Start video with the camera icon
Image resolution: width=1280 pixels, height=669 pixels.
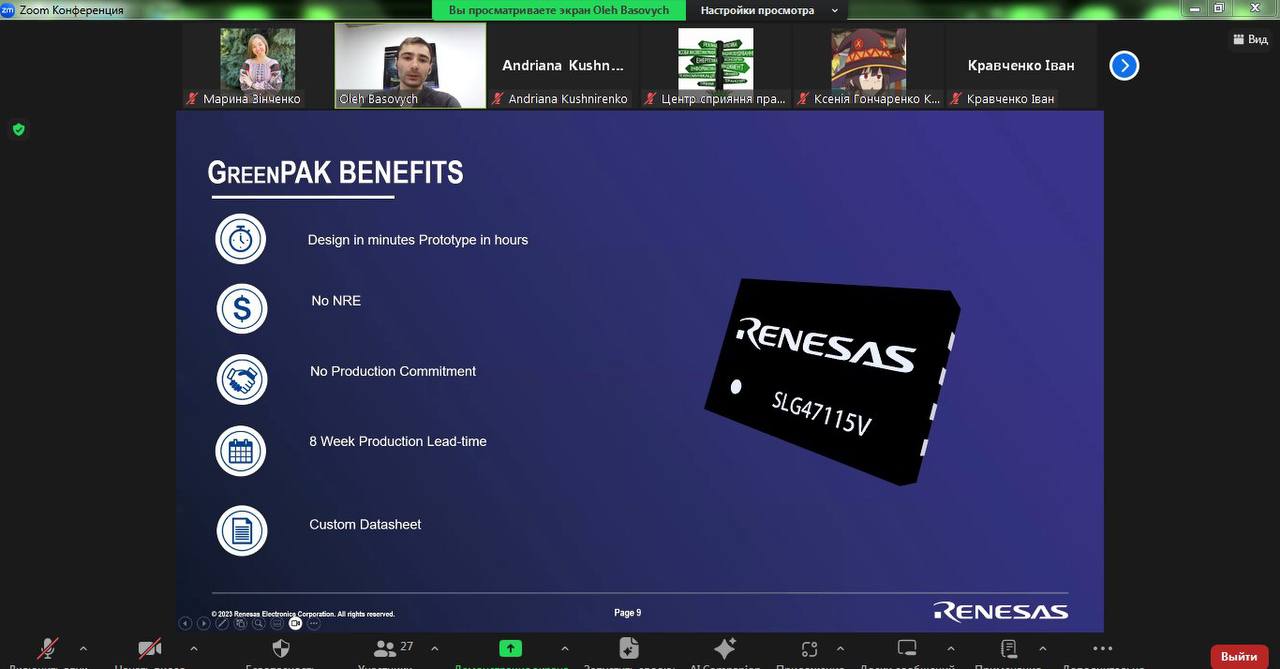150,648
